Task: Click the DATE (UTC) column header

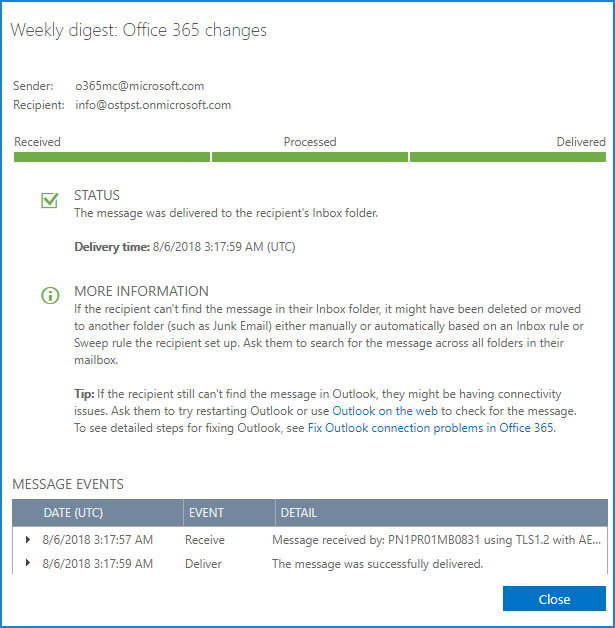Action: coord(98,513)
